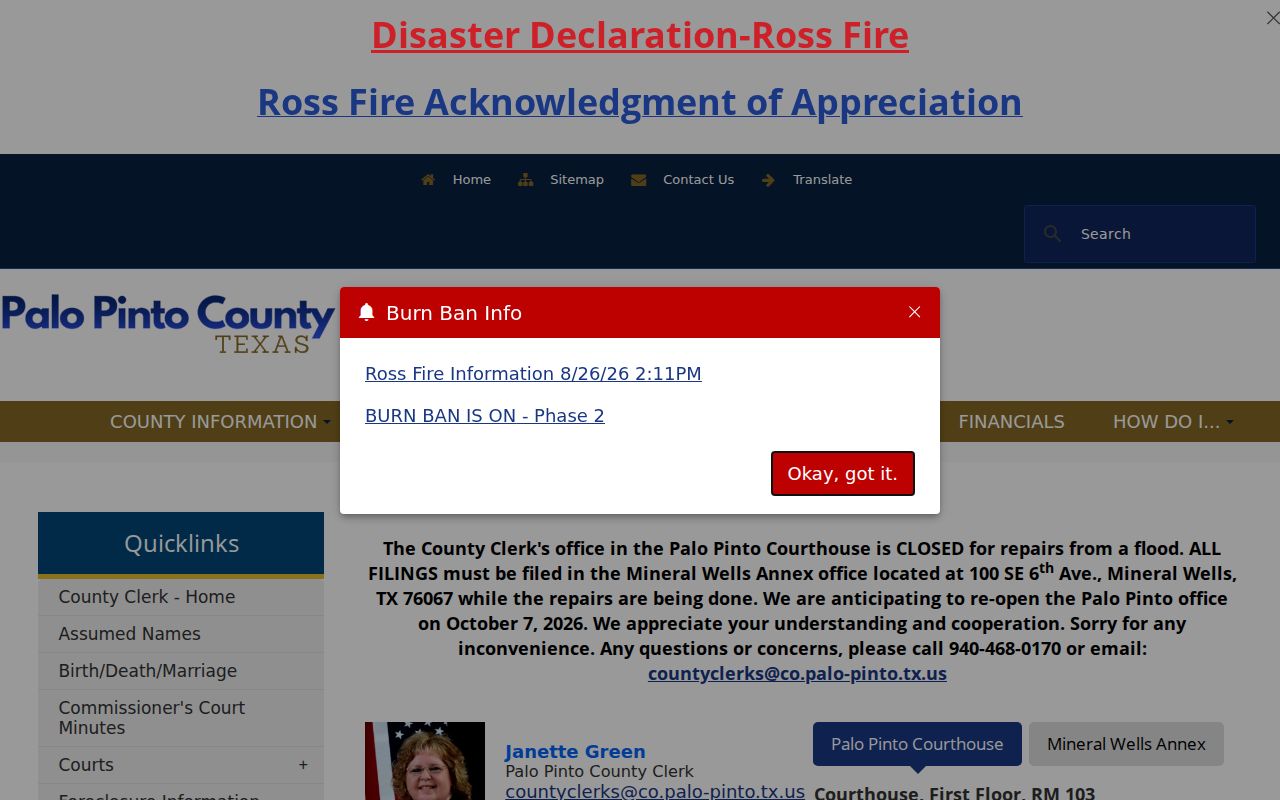Click the Home link in top bar
The width and height of the screenshot is (1280, 800).
pyautogui.click(x=471, y=180)
